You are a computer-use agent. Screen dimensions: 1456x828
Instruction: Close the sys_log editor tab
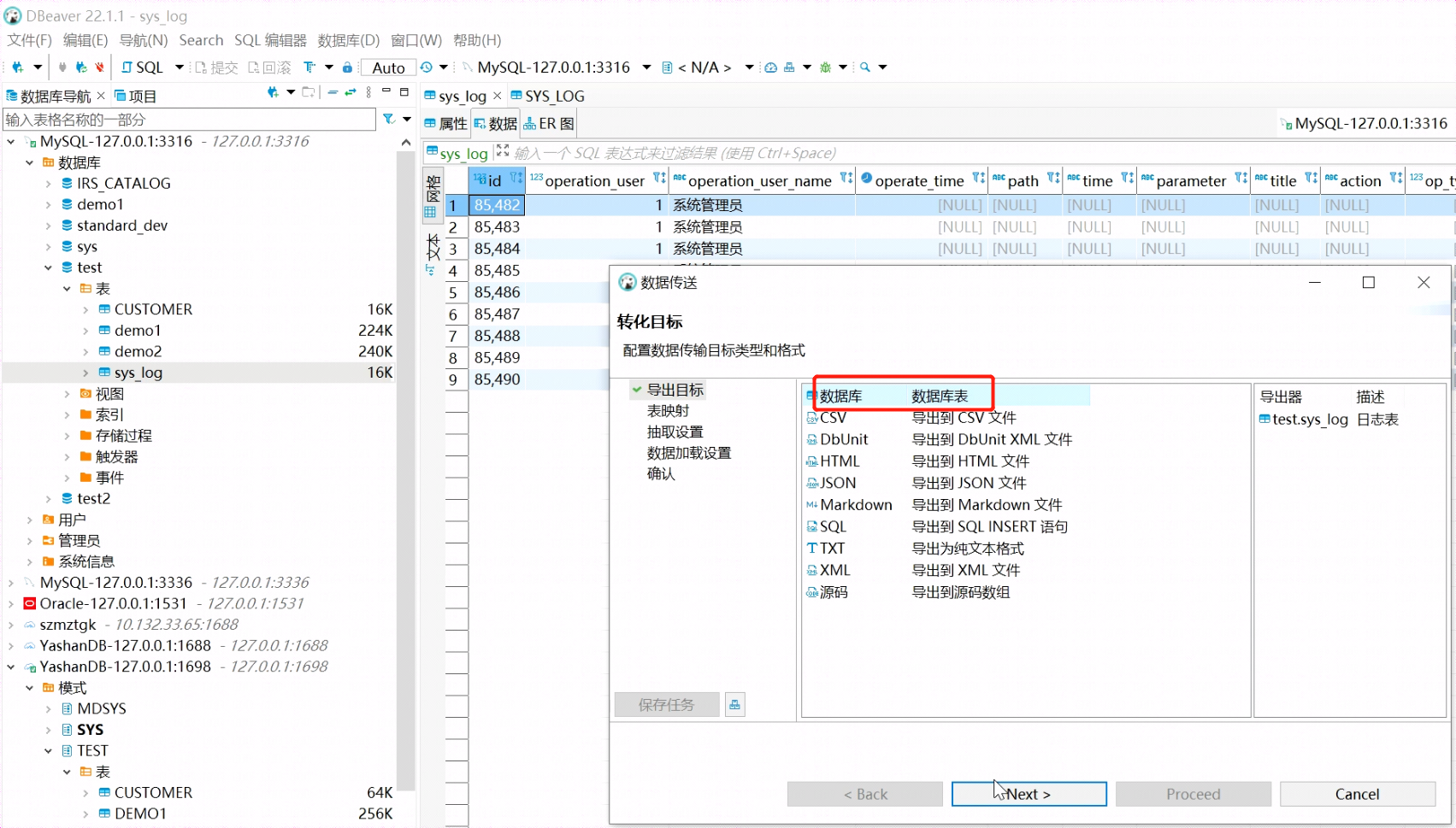pyautogui.click(x=498, y=96)
